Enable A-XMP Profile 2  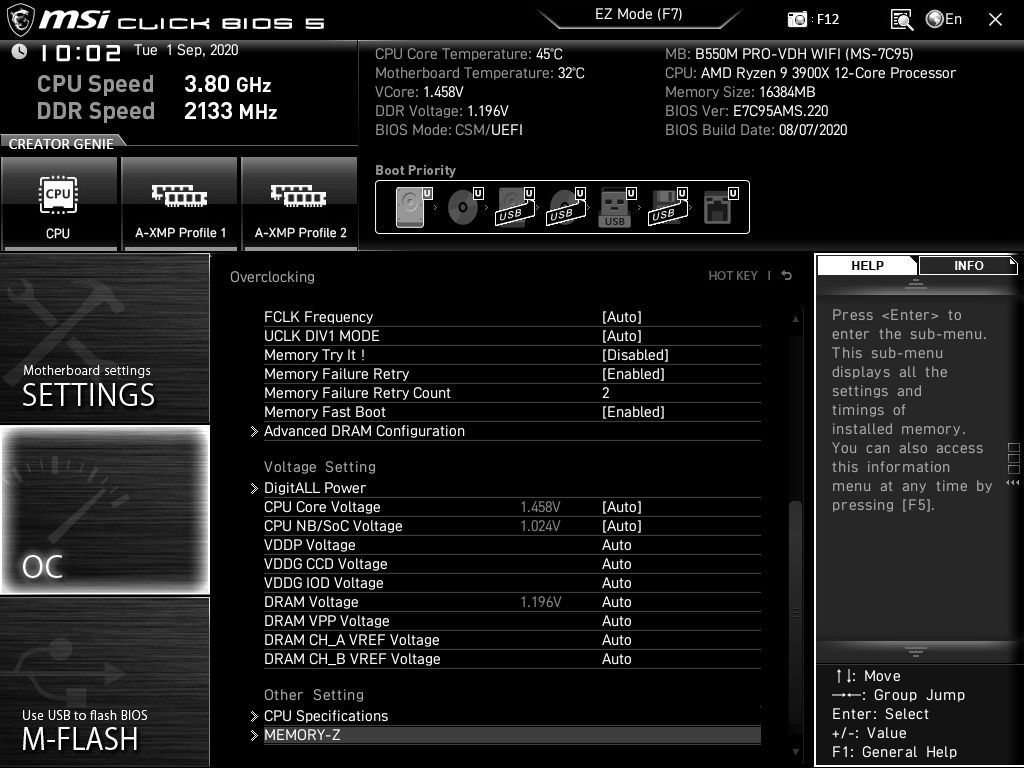[300, 204]
